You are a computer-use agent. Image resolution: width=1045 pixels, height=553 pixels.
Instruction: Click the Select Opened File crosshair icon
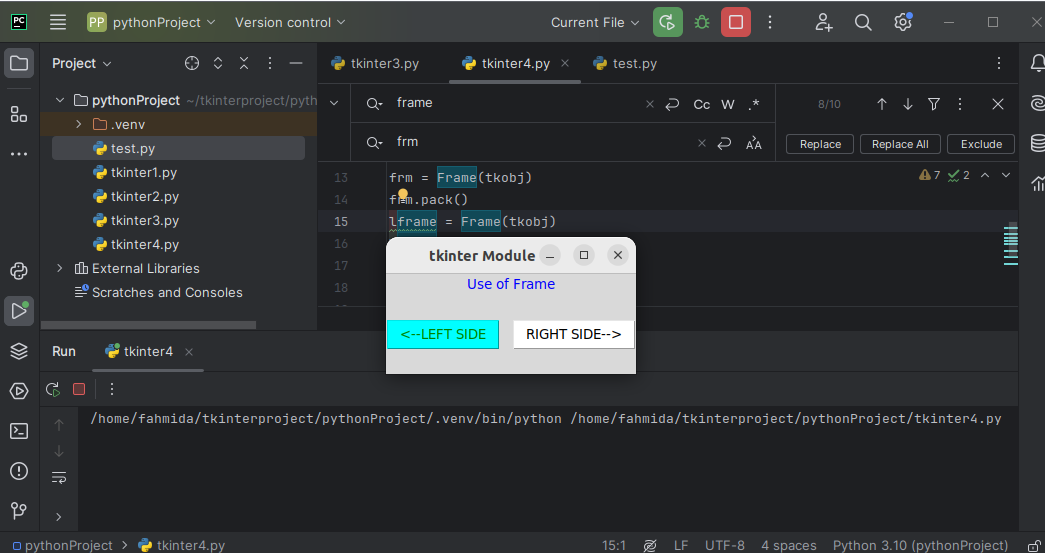click(x=191, y=63)
